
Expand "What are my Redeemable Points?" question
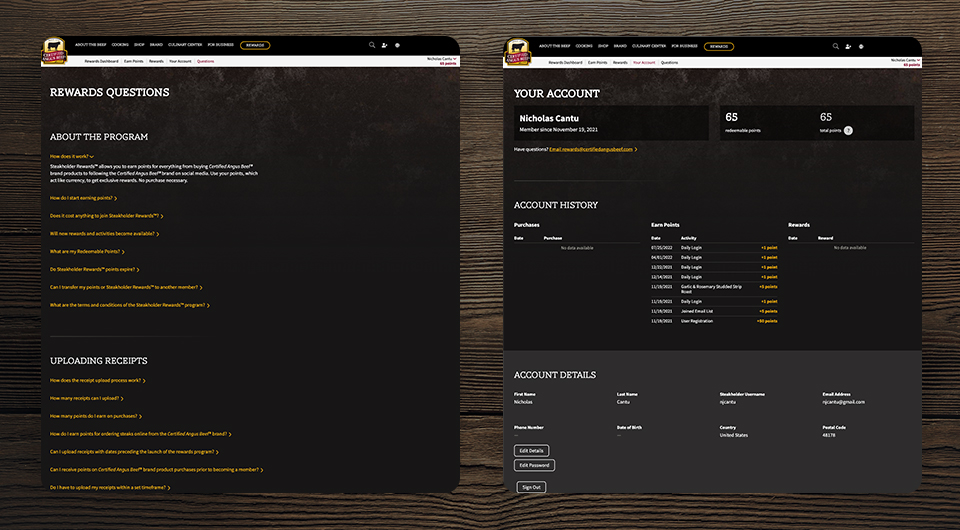88,251
